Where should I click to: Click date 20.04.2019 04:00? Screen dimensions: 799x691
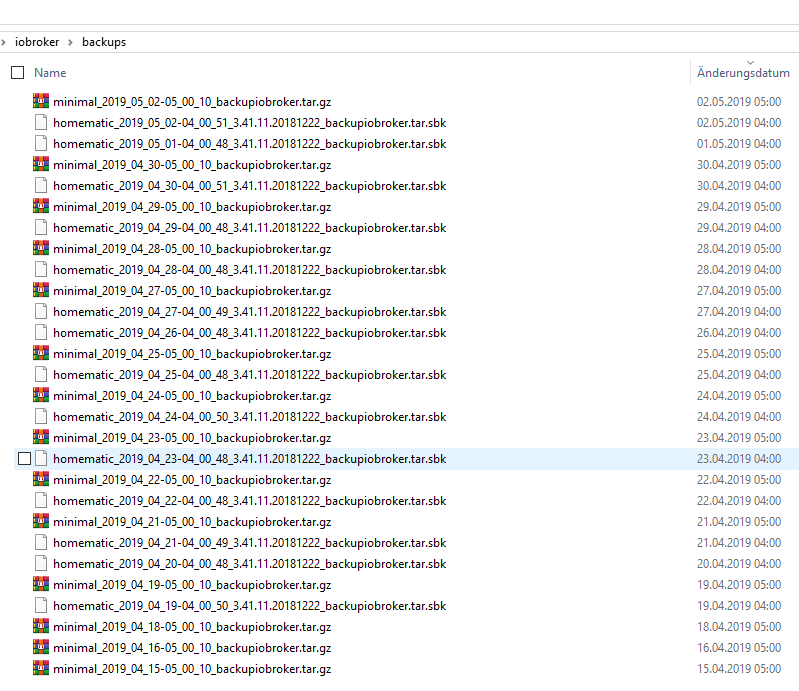click(x=739, y=564)
